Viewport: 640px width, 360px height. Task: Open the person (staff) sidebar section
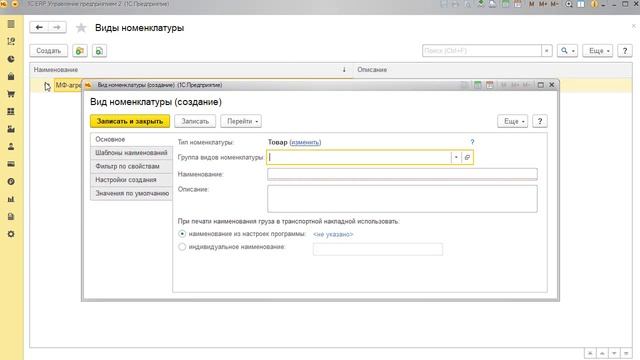click(x=11, y=147)
